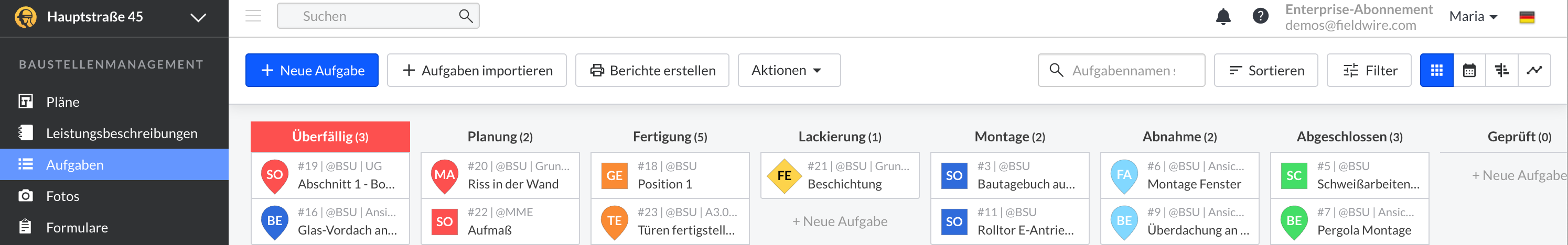Go to Pläne in the sidebar
Viewport: 1568px width, 245px height.
tap(63, 102)
